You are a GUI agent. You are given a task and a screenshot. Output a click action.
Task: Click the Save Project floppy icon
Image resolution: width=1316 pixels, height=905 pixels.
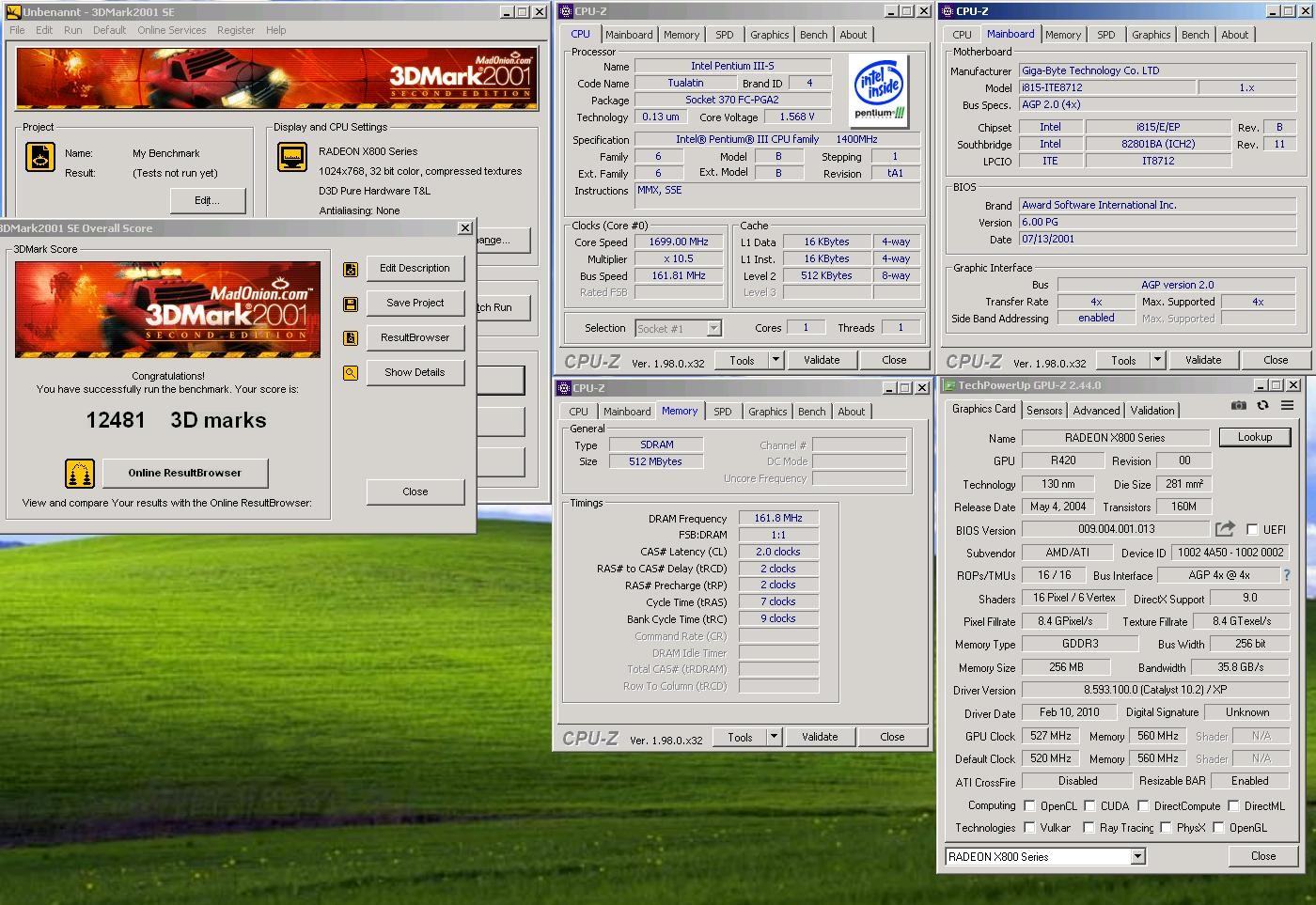(x=351, y=304)
